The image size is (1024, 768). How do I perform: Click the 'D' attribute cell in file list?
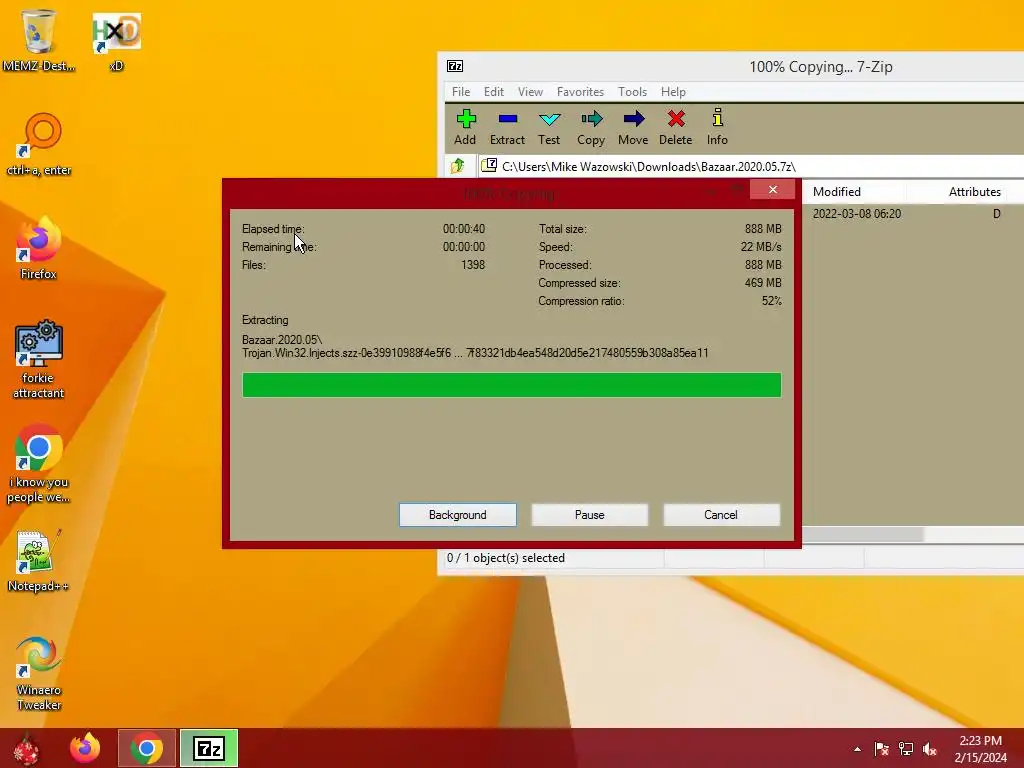point(997,214)
